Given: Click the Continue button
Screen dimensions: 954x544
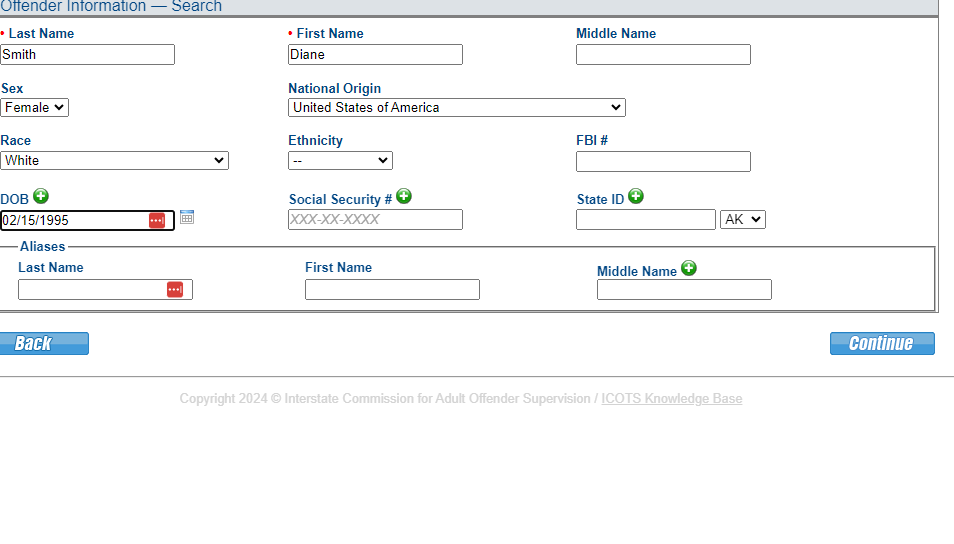Looking at the screenshot, I should click(882, 344).
